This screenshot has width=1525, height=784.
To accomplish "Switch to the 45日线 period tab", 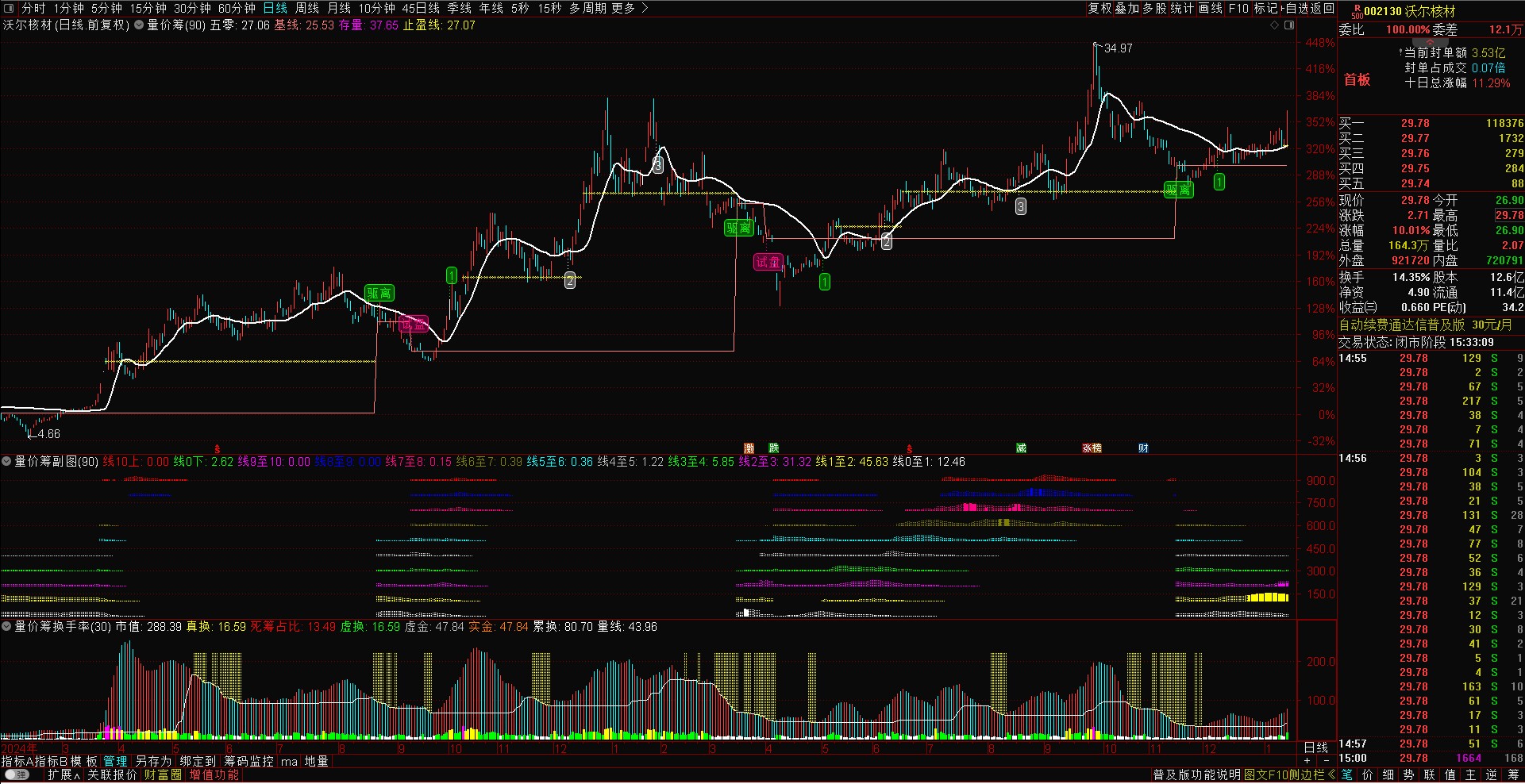I will [421, 8].
